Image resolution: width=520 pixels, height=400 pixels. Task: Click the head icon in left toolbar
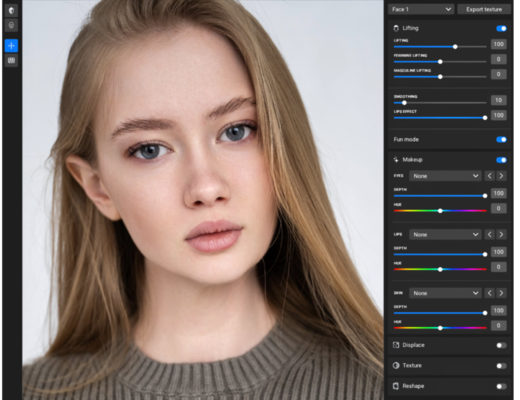pyautogui.click(x=11, y=25)
